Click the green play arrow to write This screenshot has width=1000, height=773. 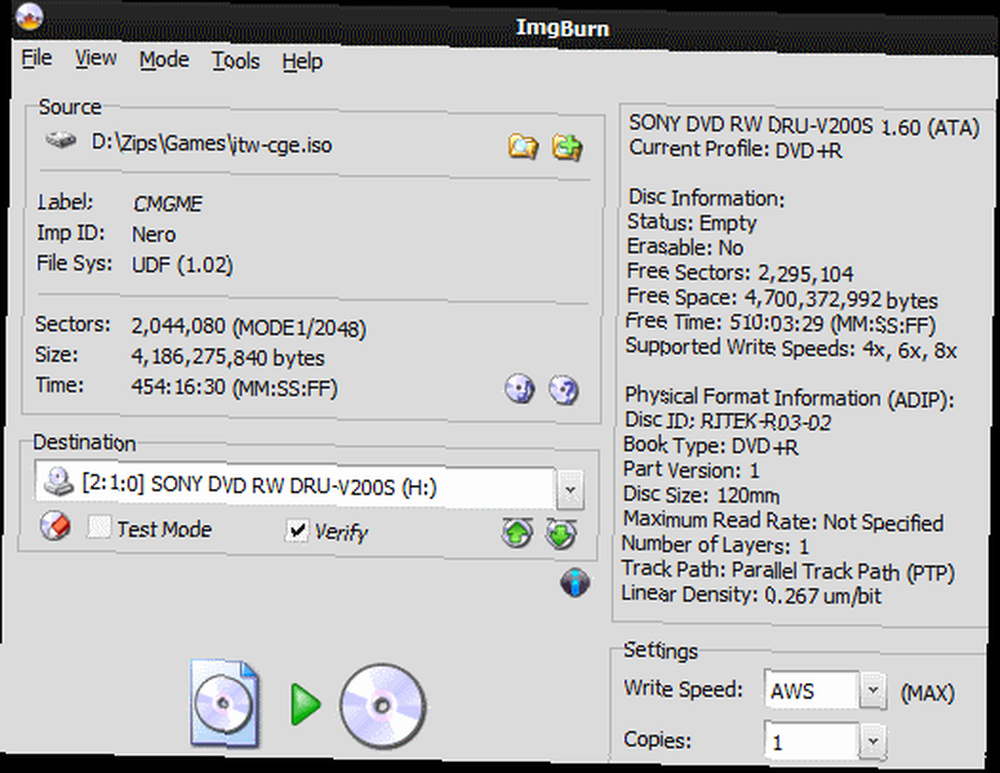coord(305,704)
